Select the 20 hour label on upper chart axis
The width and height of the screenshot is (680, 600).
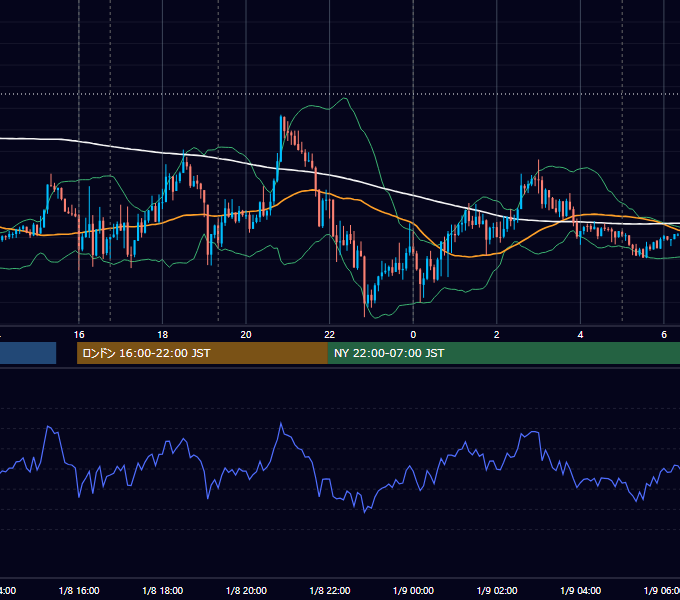pyautogui.click(x=246, y=335)
